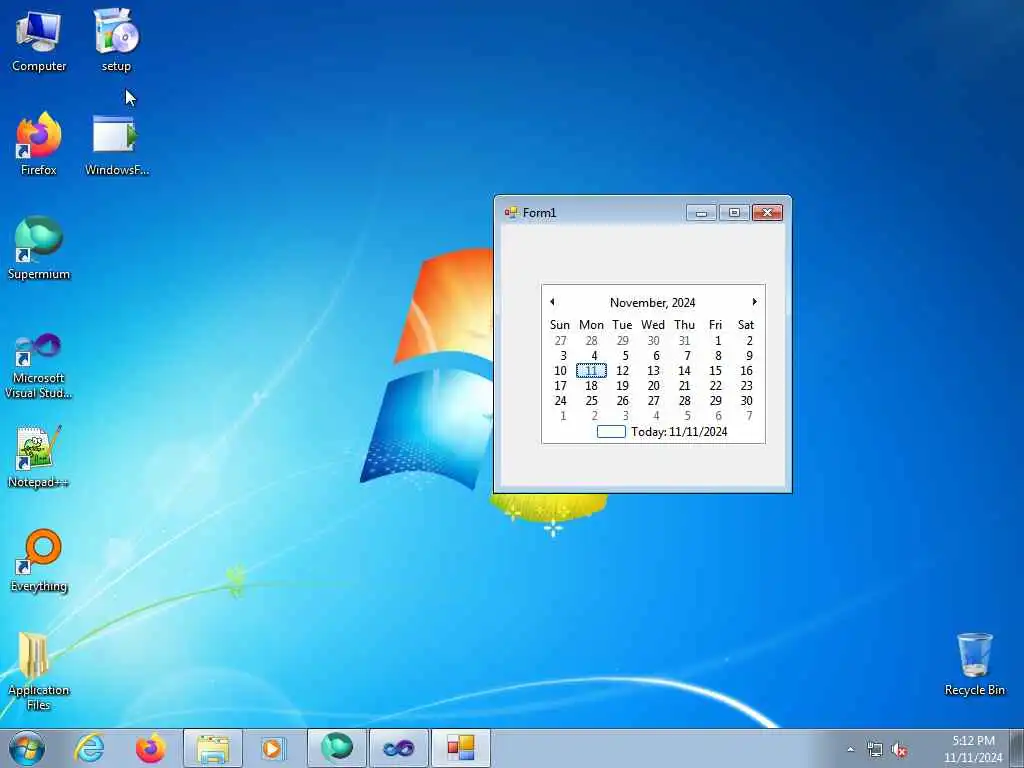Select November 23 in calendar
Viewport: 1024px width, 768px height.
(x=746, y=386)
